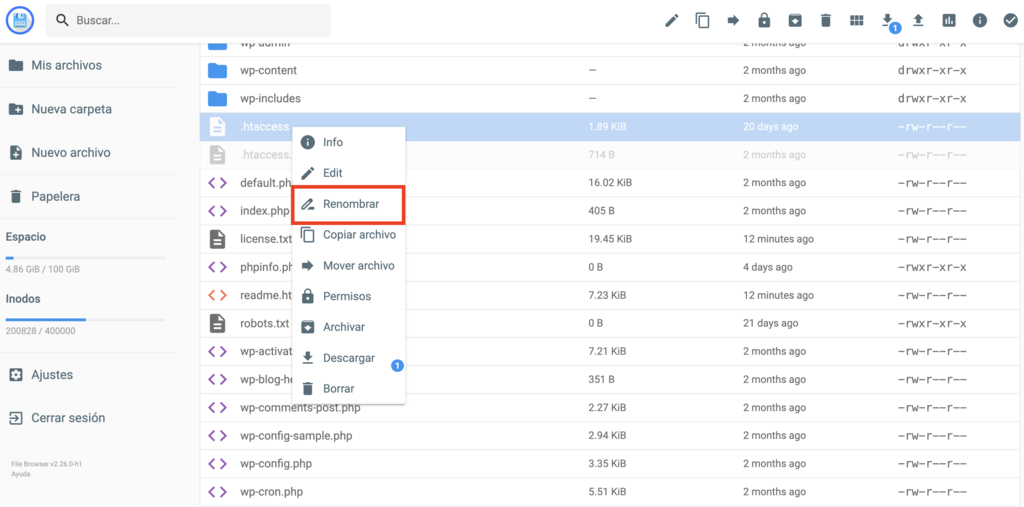Click the 16.02 KiB size cell
This screenshot has height=507, width=1024.
pyautogui.click(x=610, y=183)
